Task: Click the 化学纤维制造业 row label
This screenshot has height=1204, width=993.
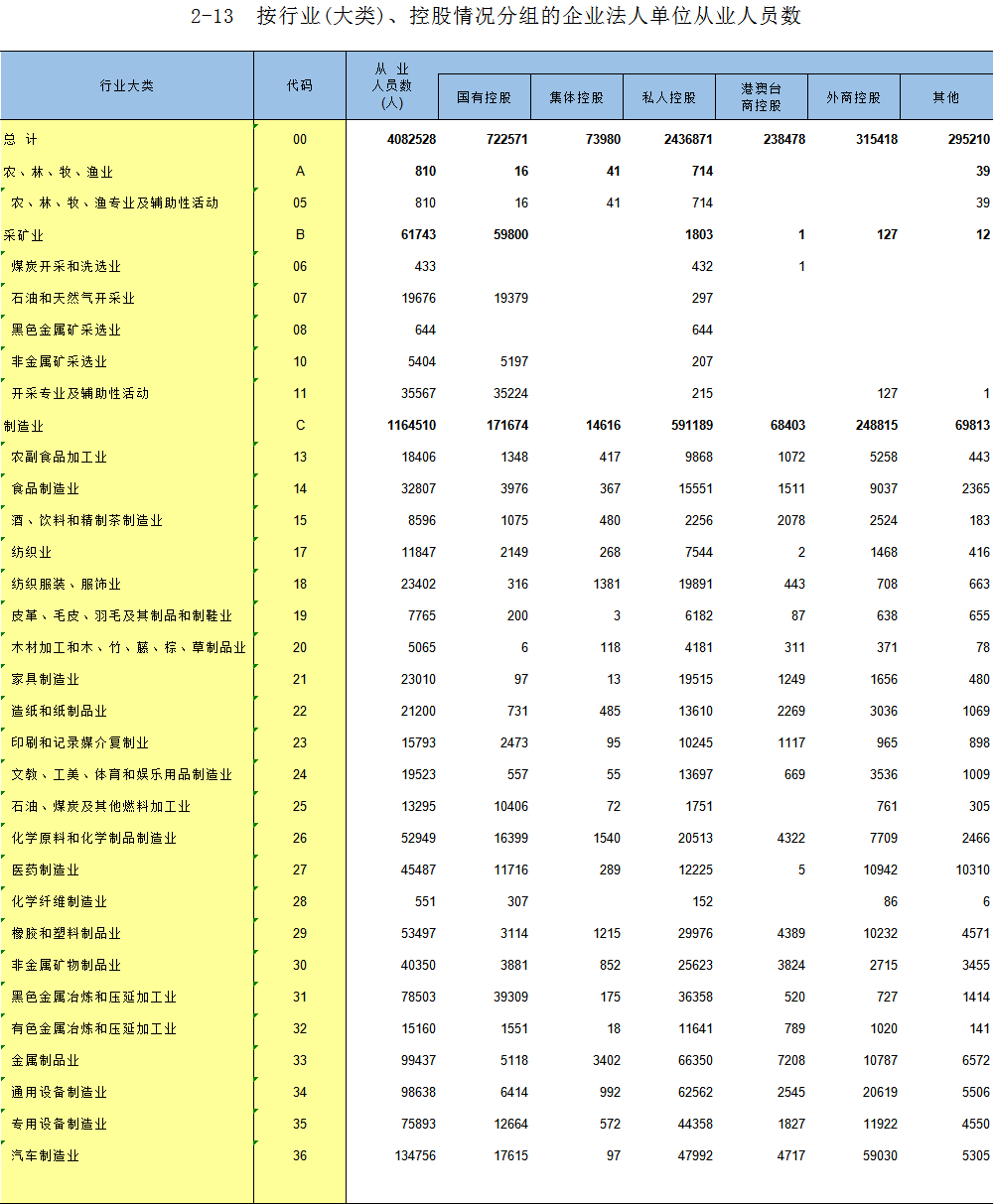Action: pos(59,902)
